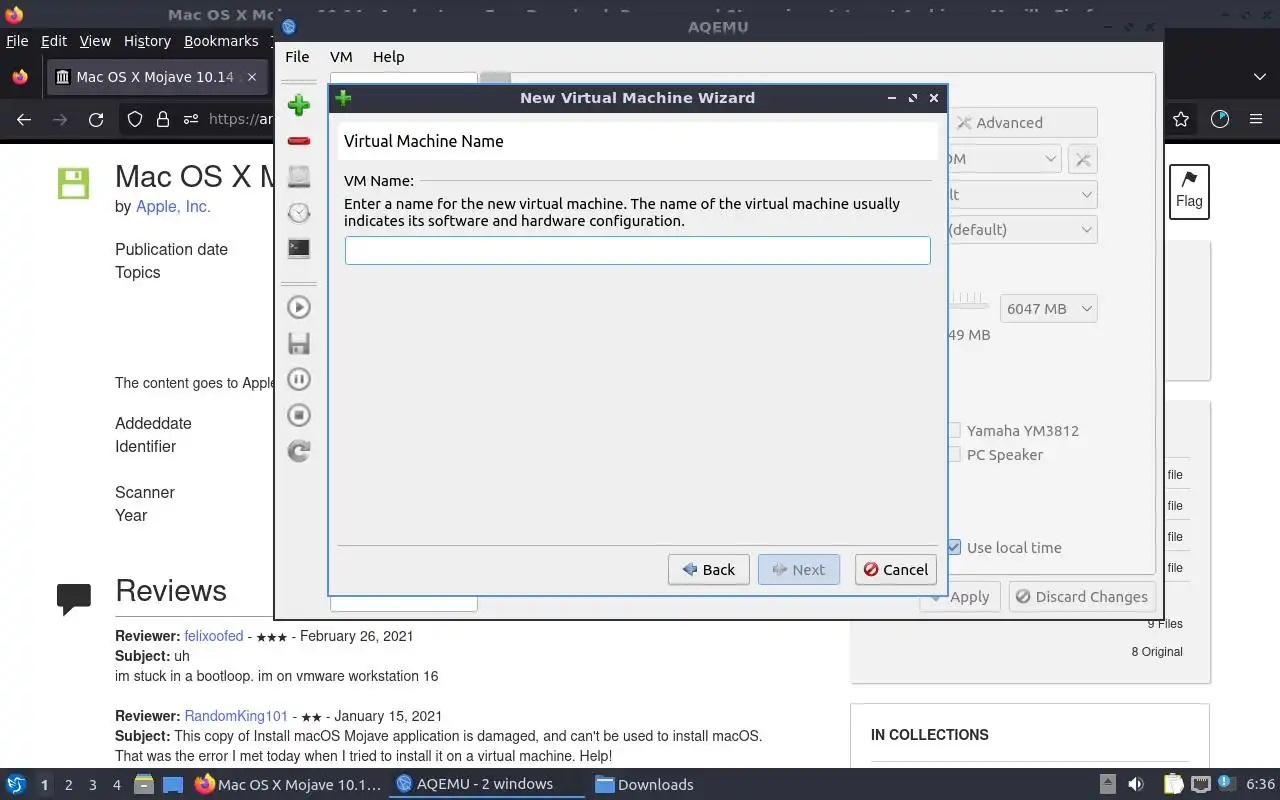Stop the VM with stop icon
This screenshot has width=1280, height=800.
tap(298, 415)
